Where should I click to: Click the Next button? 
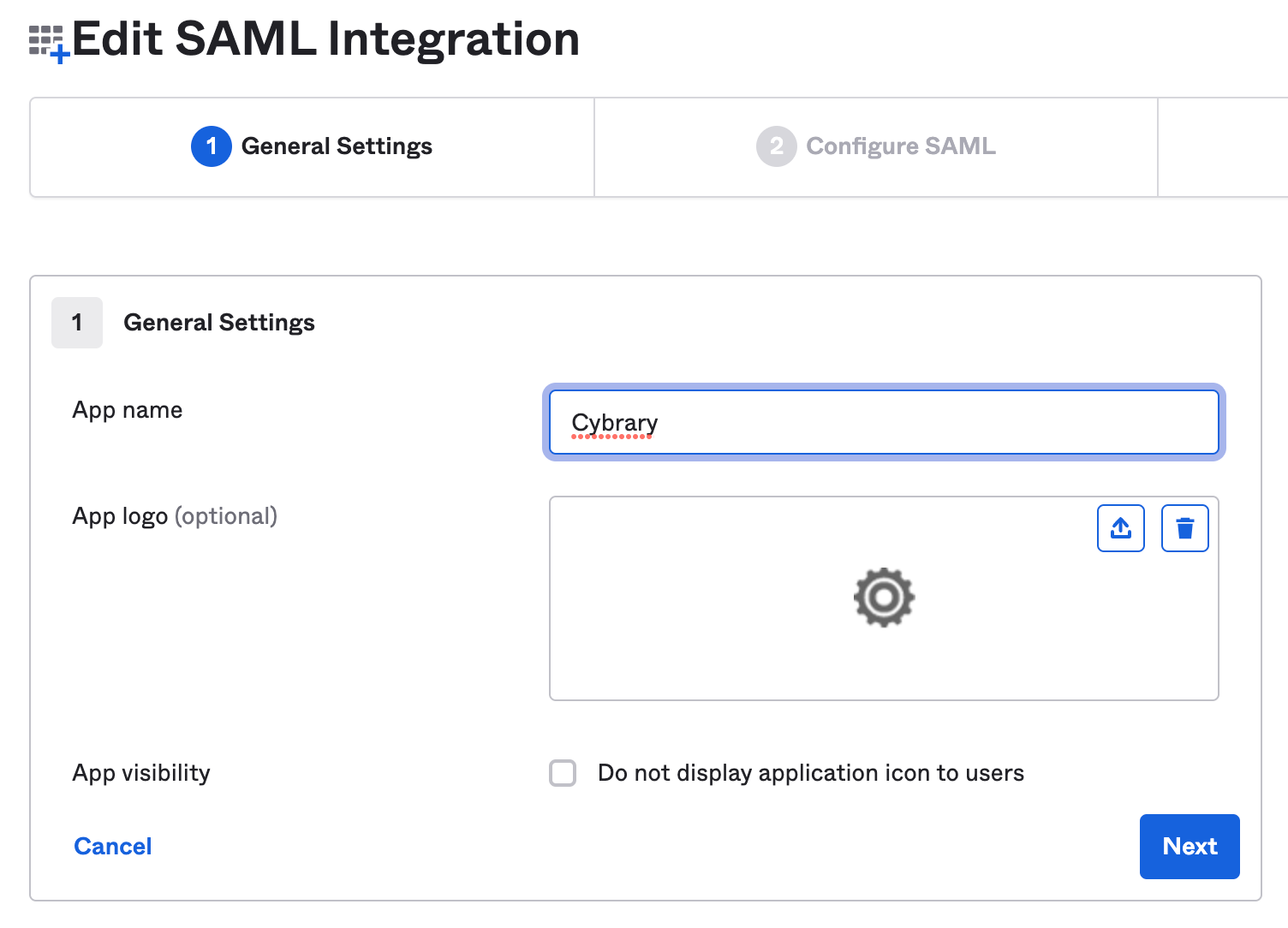[x=1190, y=846]
